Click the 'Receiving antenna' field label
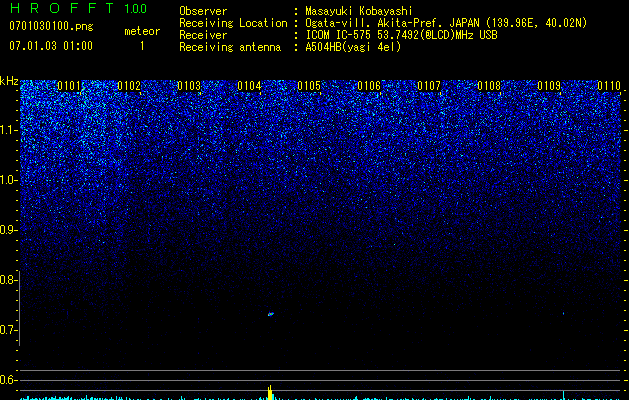 pyautogui.click(x=230, y=47)
